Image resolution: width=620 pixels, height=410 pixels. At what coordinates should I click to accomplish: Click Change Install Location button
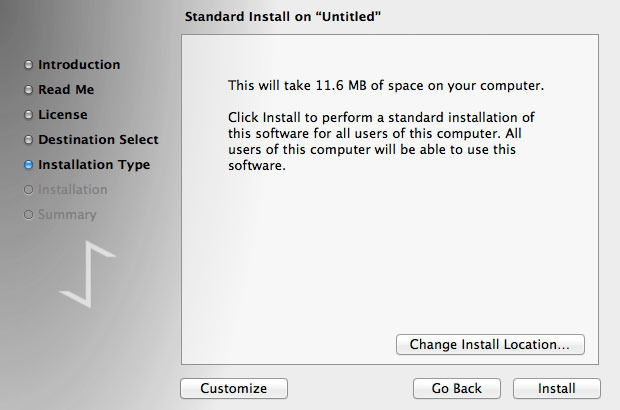490,344
